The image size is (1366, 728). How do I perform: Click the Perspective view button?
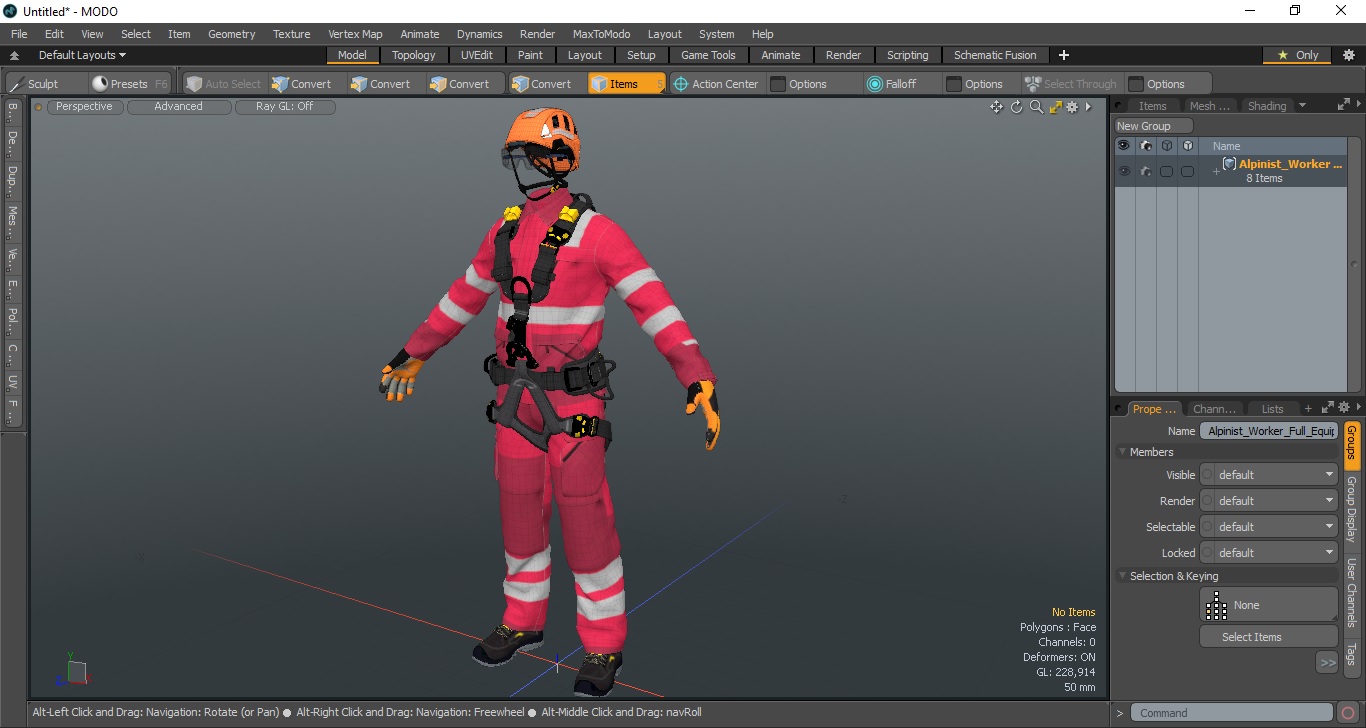point(84,106)
